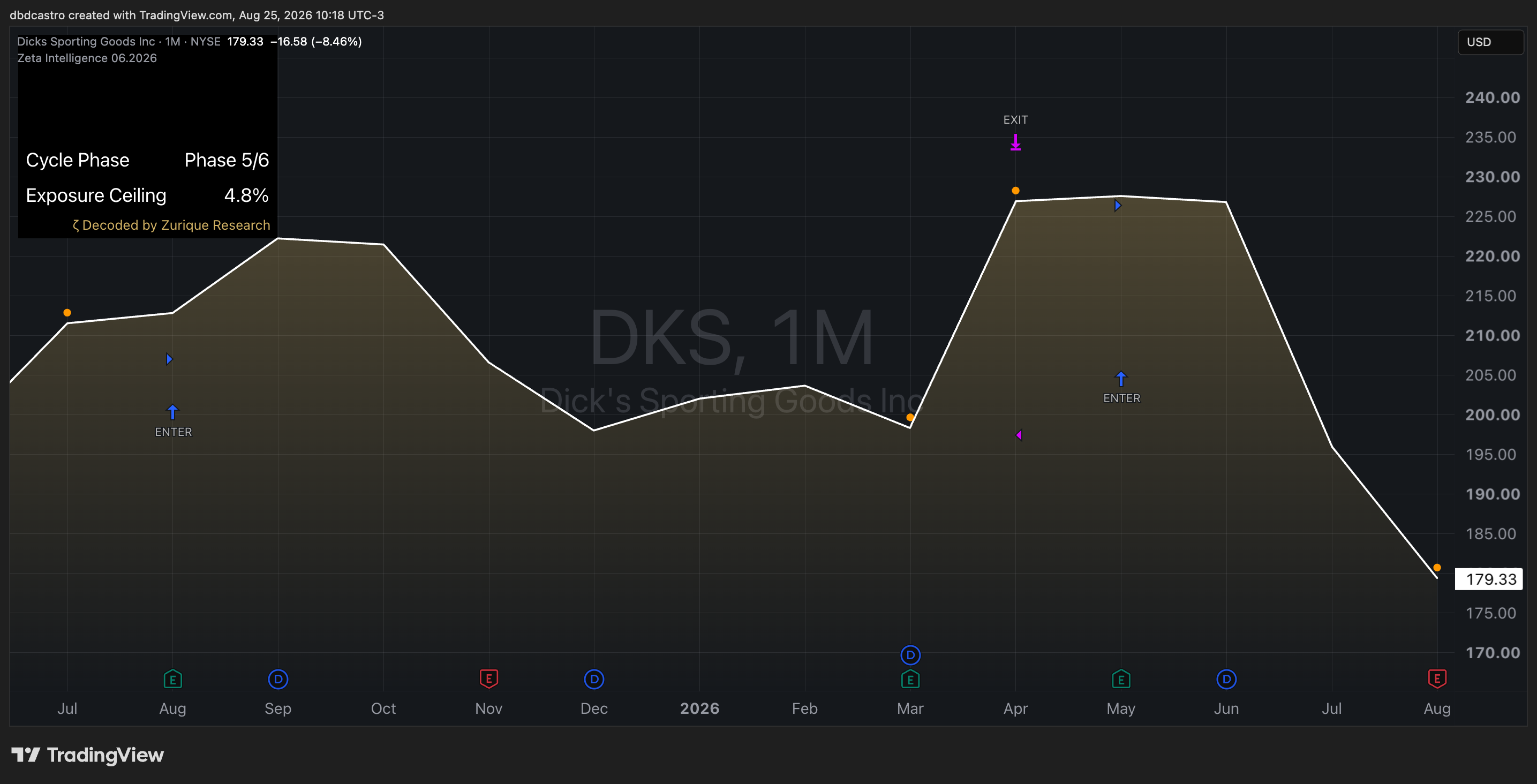Click the dividend marker above Mar
Viewport: 1537px width, 784px height.
coord(910,655)
